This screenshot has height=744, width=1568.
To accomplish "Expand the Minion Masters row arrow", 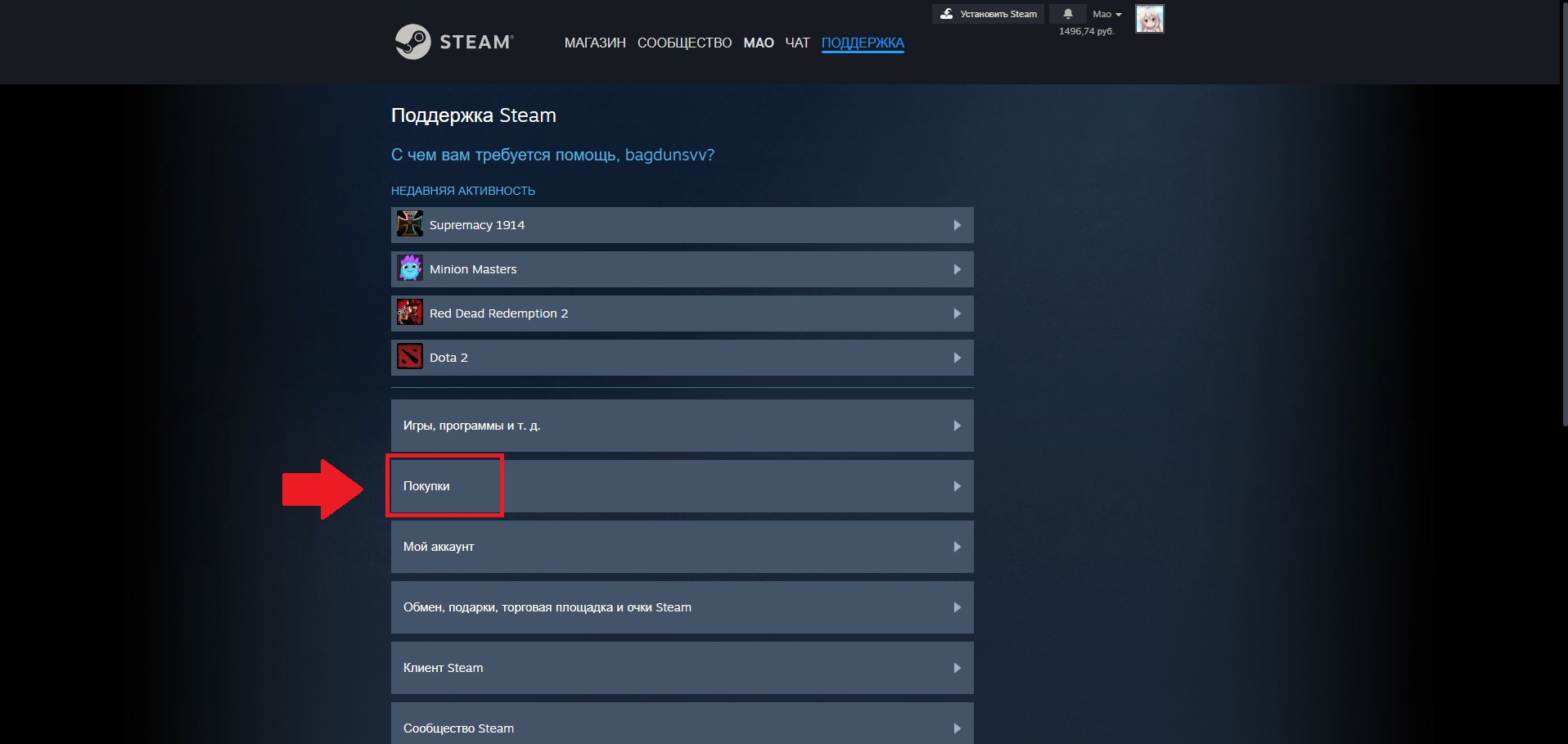I will point(957,269).
